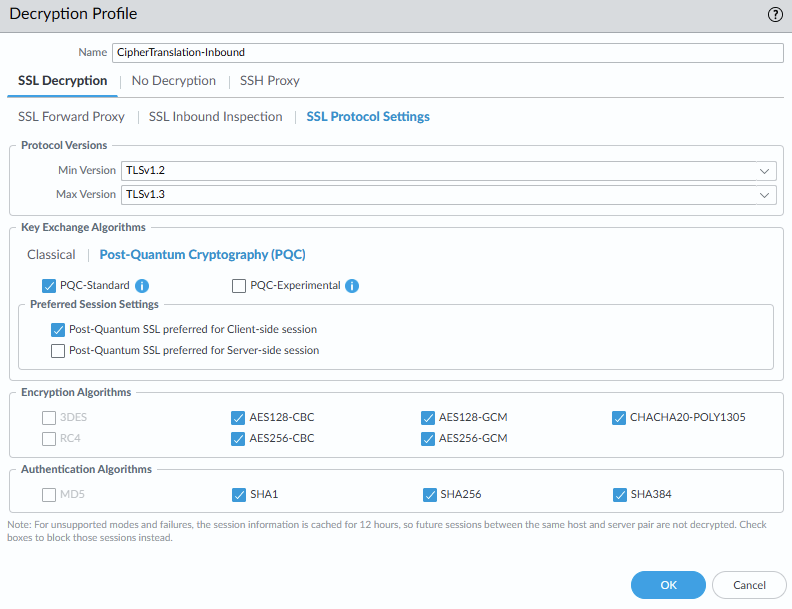Enable the PQC-Experimental checkbox
Viewport: 792px width, 609px height.
pos(239,286)
